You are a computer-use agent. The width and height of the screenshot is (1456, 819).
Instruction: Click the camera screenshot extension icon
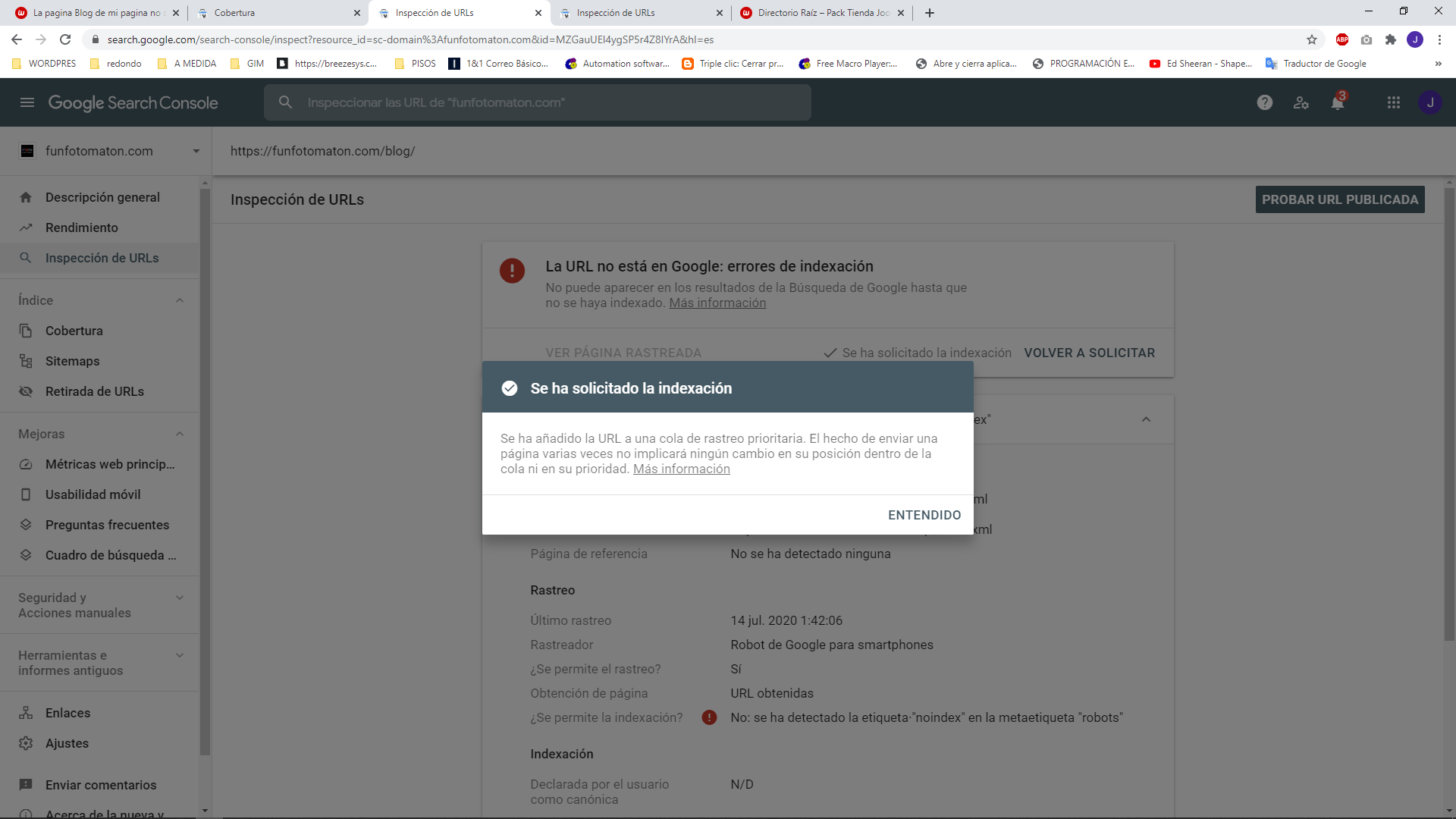click(1366, 39)
